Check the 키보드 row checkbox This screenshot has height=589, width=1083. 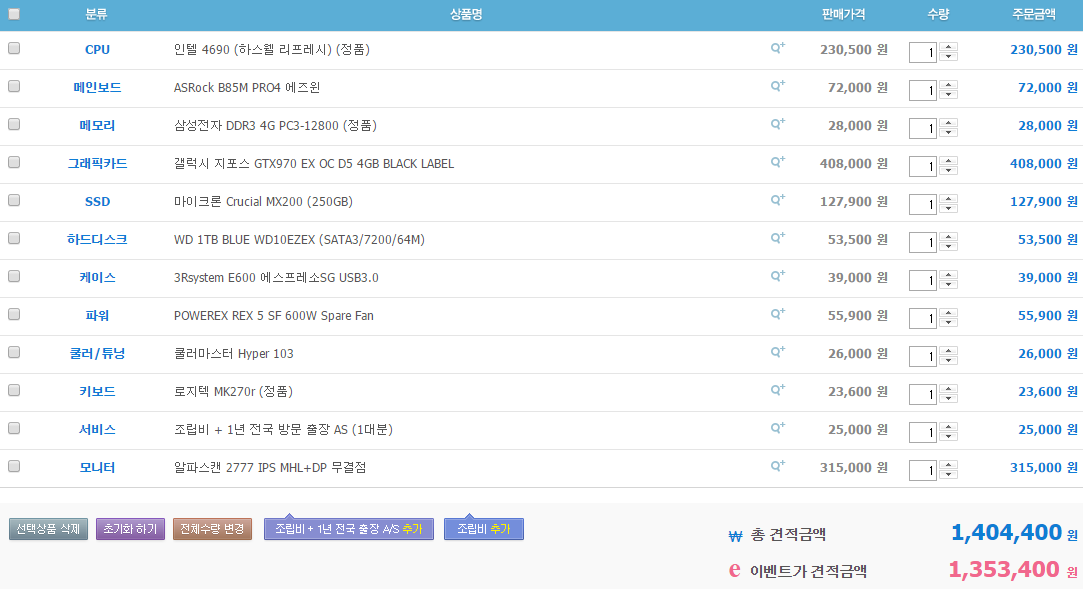point(14,390)
